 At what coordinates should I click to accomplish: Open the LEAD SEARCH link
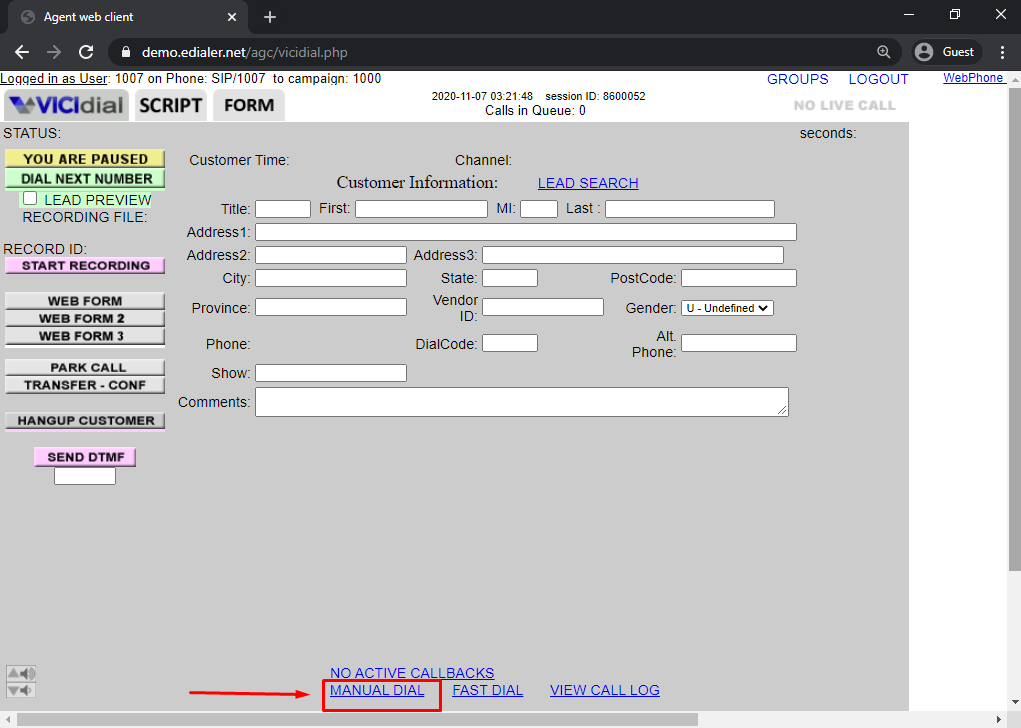pyautogui.click(x=588, y=183)
